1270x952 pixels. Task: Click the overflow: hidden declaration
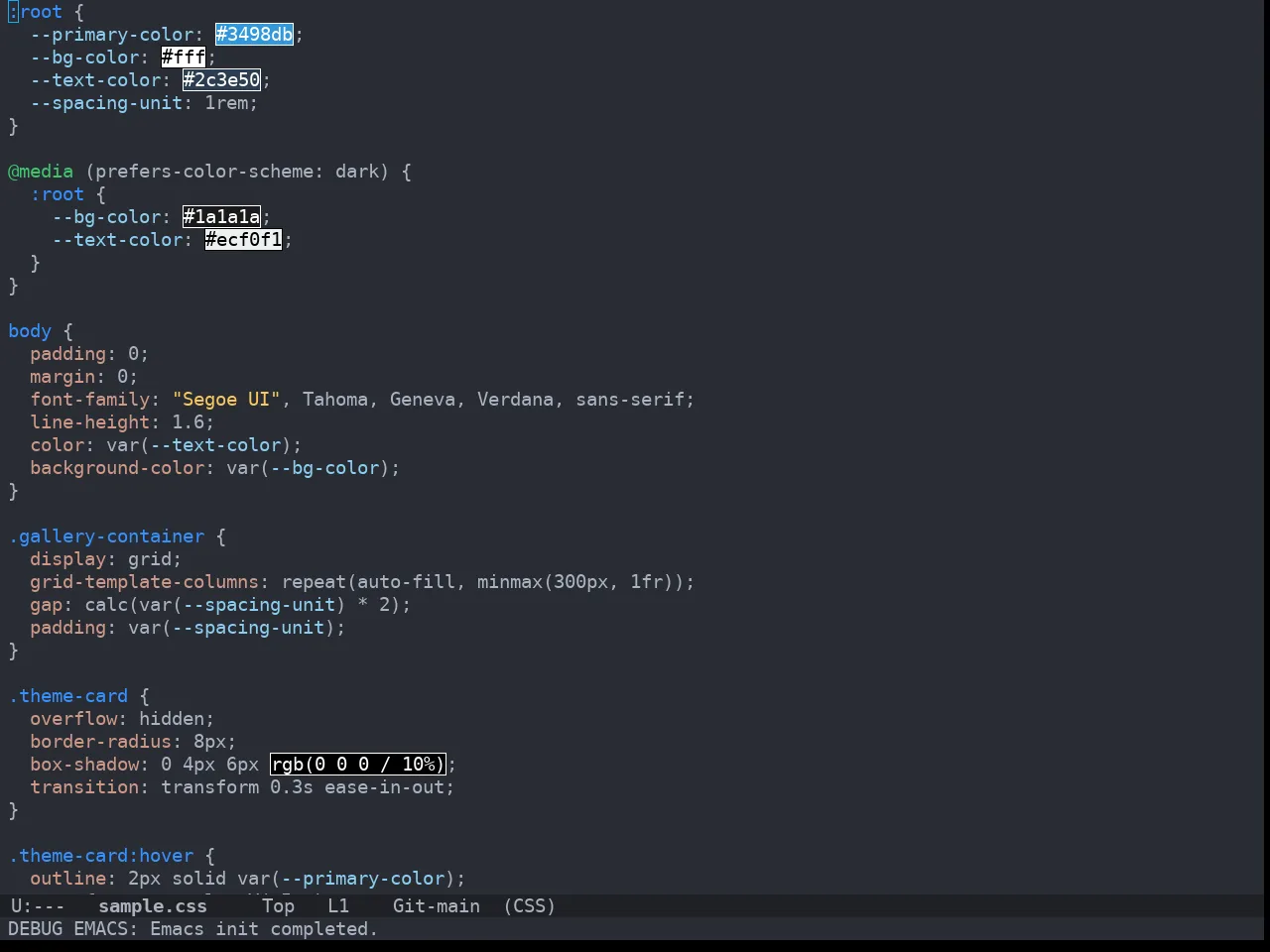(x=122, y=719)
